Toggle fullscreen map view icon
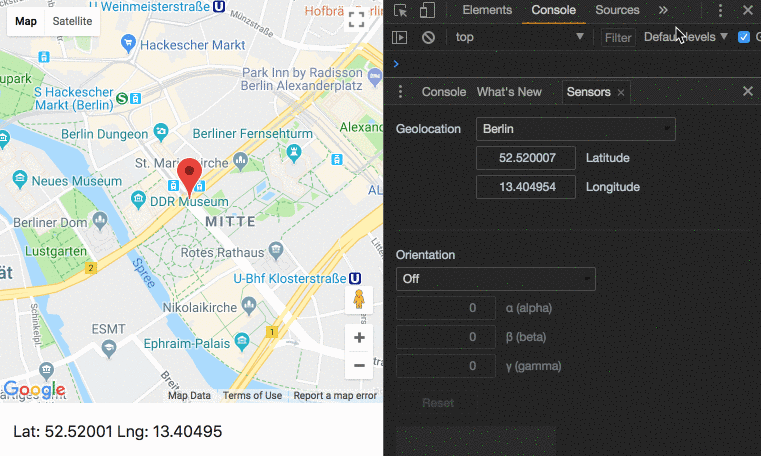Screen dimensions: 761x456 (x=356, y=19)
